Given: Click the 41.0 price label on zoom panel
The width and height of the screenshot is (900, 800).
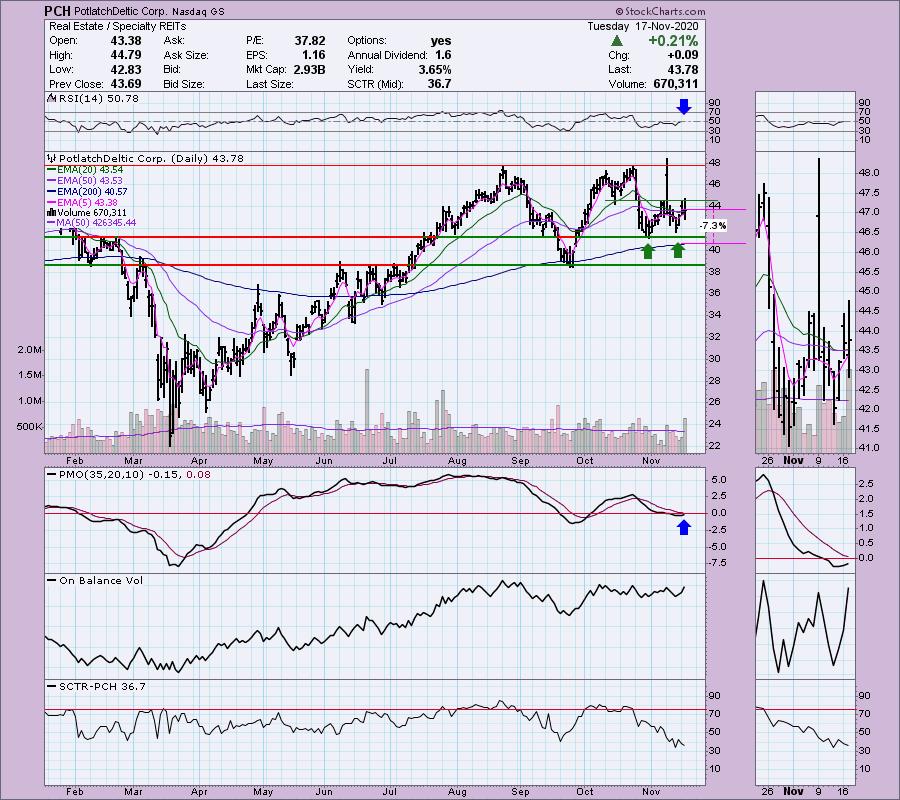Looking at the screenshot, I should coord(868,448).
